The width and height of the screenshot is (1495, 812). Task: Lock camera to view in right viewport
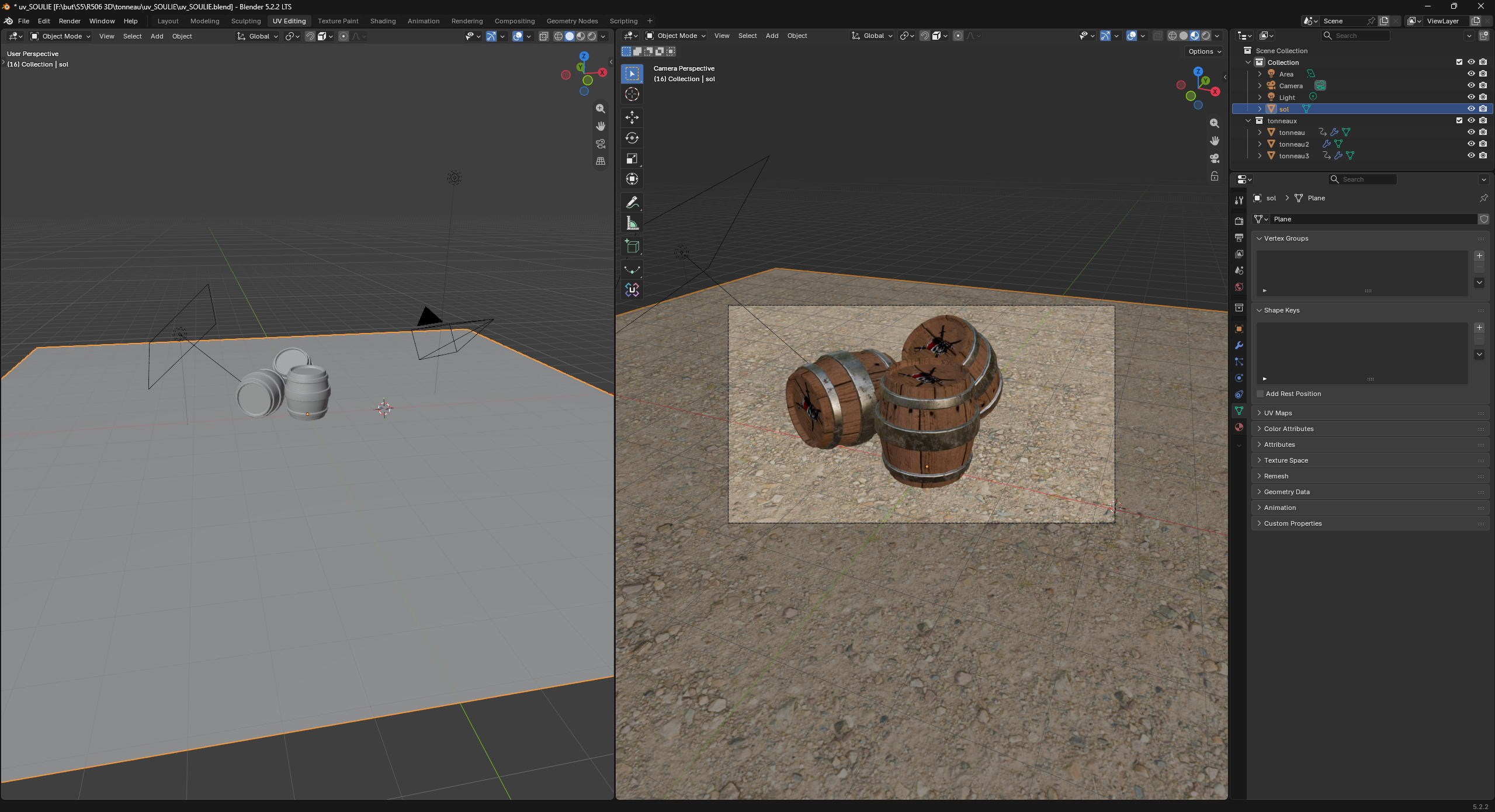(x=1214, y=176)
